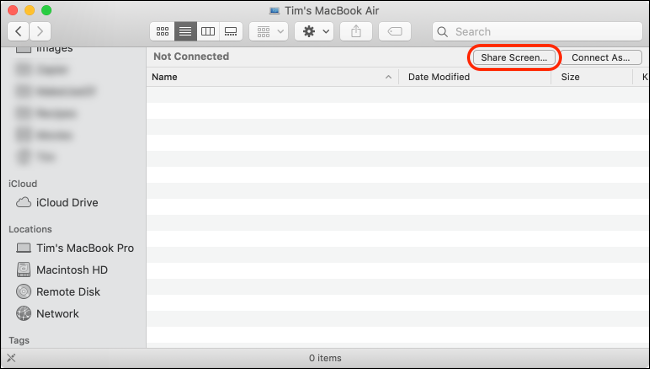Screen dimensions: 650x369
Task: Click the Locations section heading
Action: pyautogui.click(x=30, y=229)
